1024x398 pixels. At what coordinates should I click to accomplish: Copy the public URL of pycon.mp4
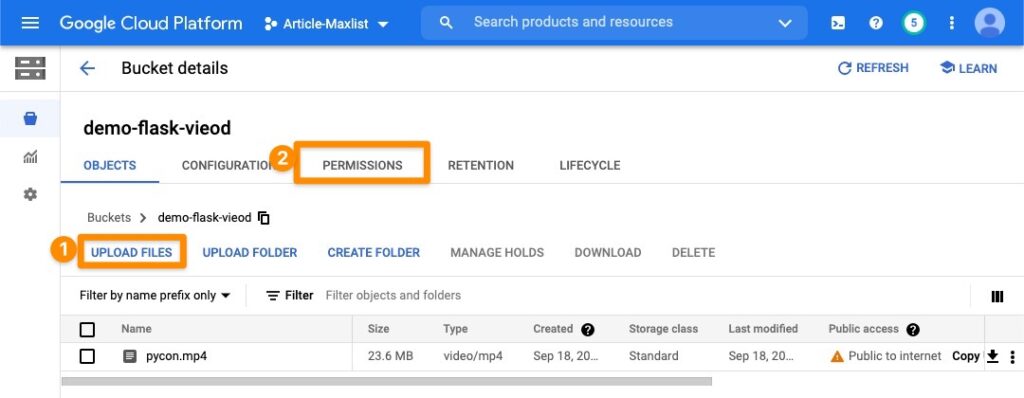coord(965,356)
